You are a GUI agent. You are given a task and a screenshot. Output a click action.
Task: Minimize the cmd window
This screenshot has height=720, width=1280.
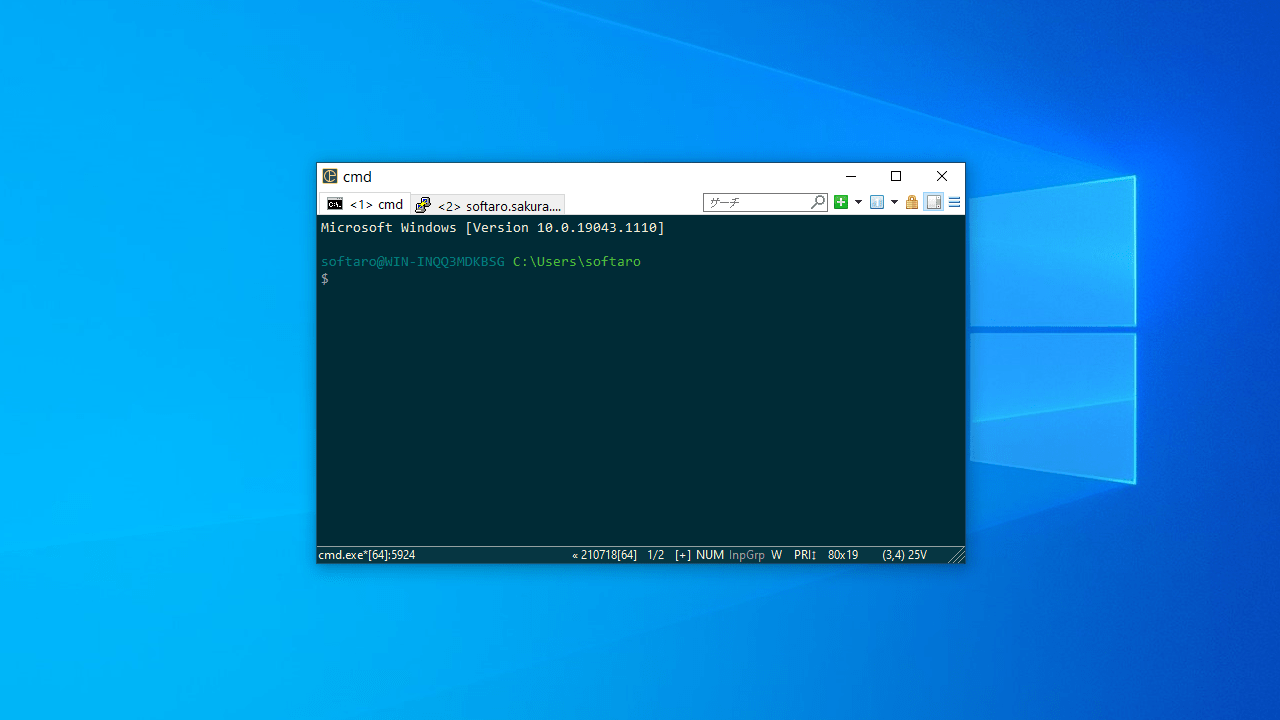(851, 176)
